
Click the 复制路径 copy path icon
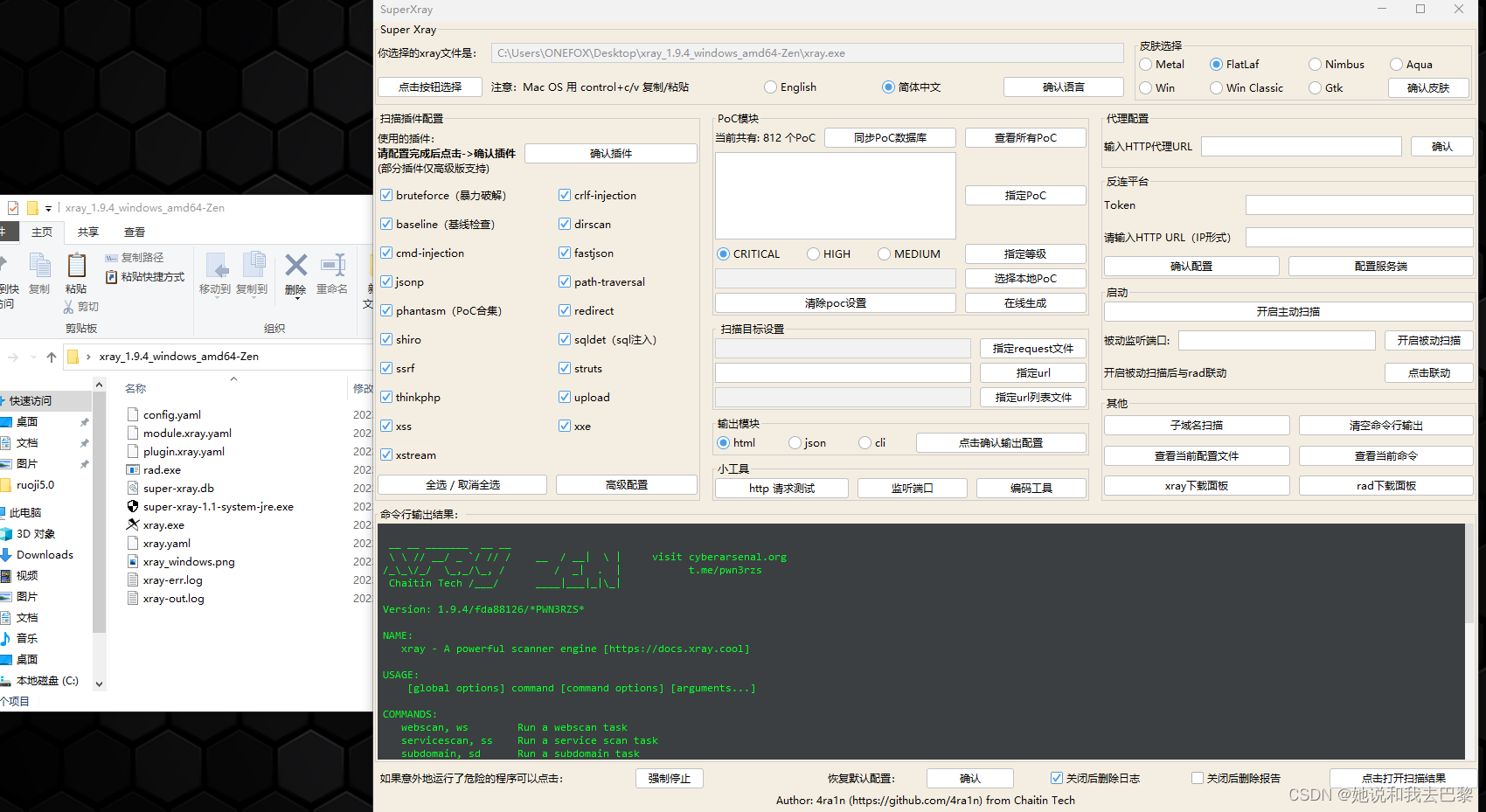click(x=112, y=258)
